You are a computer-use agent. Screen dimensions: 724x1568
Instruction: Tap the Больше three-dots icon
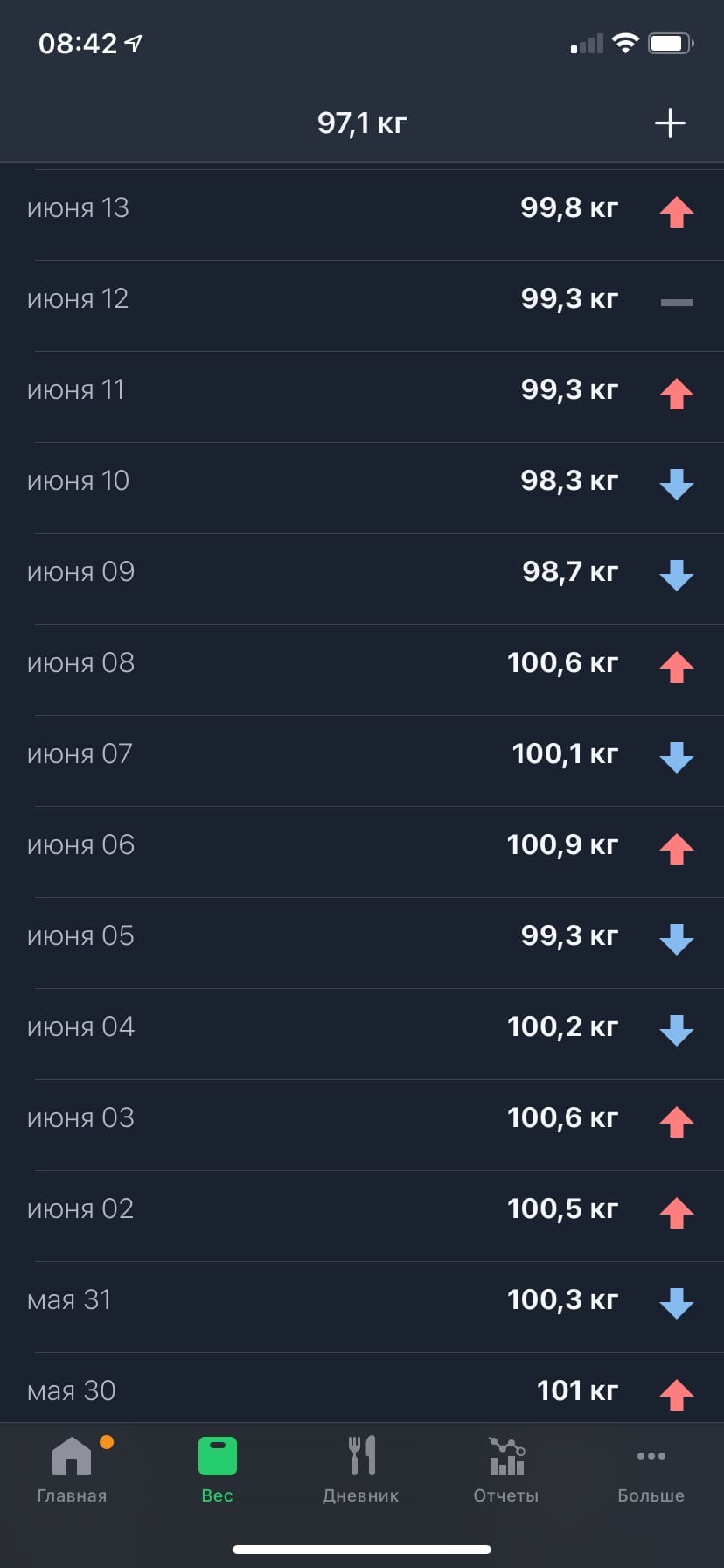tap(651, 1456)
